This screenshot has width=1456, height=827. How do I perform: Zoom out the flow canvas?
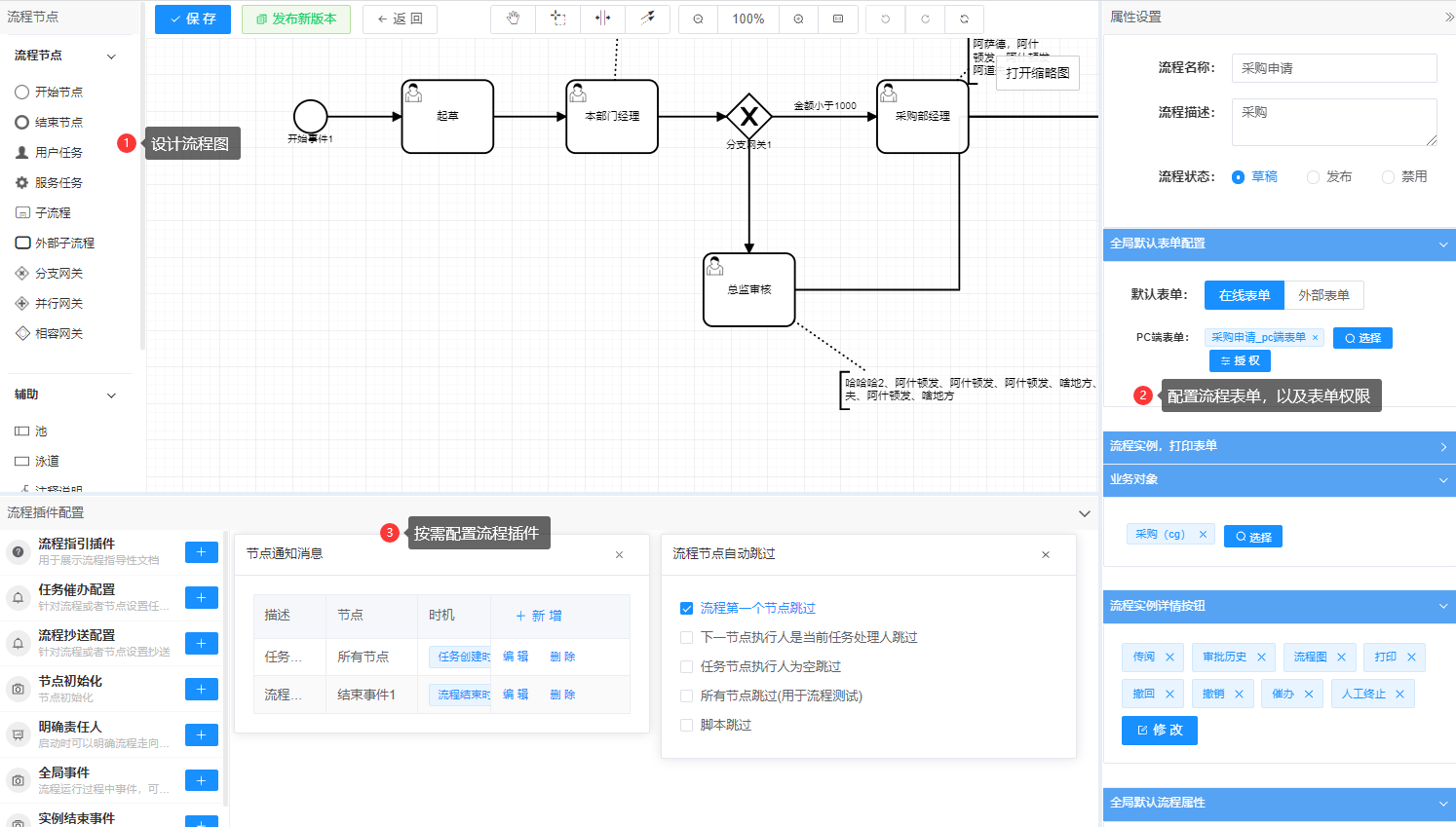pos(698,19)
